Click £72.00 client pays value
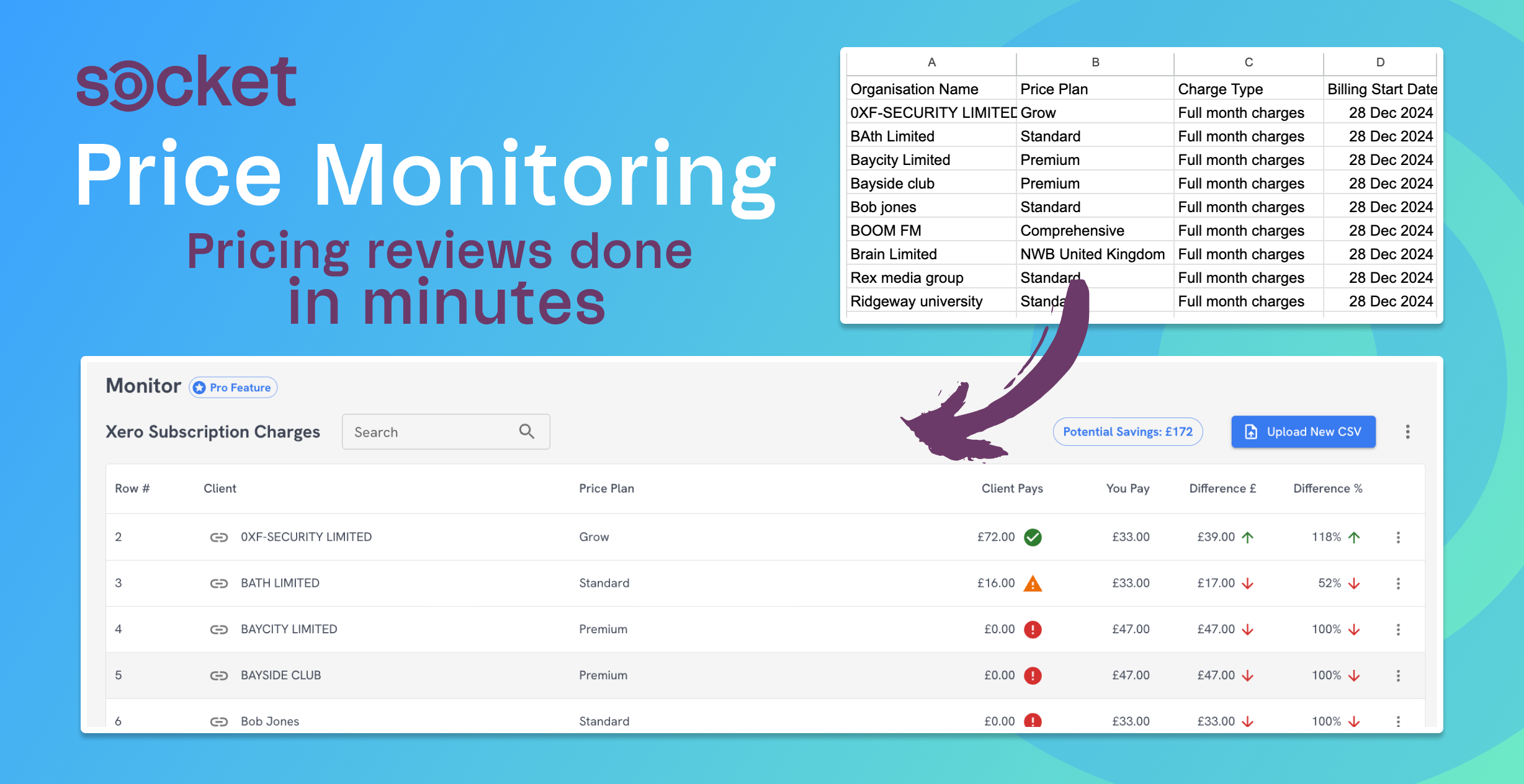The height and width of the screenshot is (784, 1524). pos(996,537)
